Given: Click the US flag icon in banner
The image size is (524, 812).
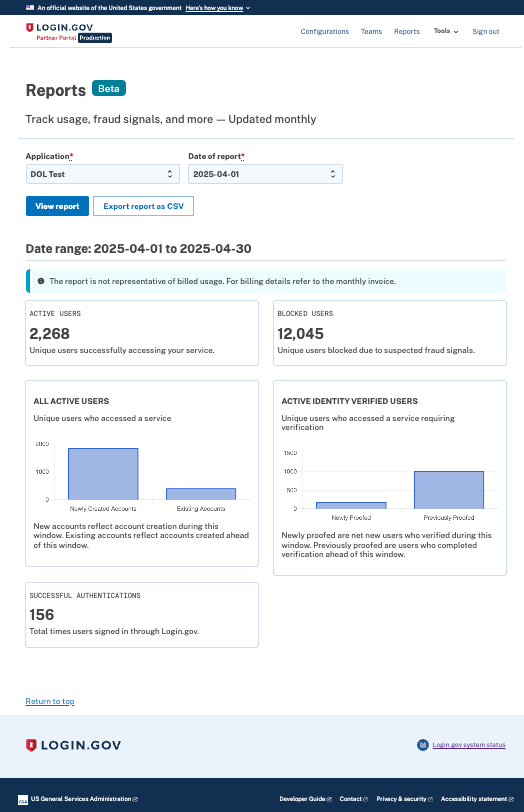Looking at the screenshot, I should point(30,8).
